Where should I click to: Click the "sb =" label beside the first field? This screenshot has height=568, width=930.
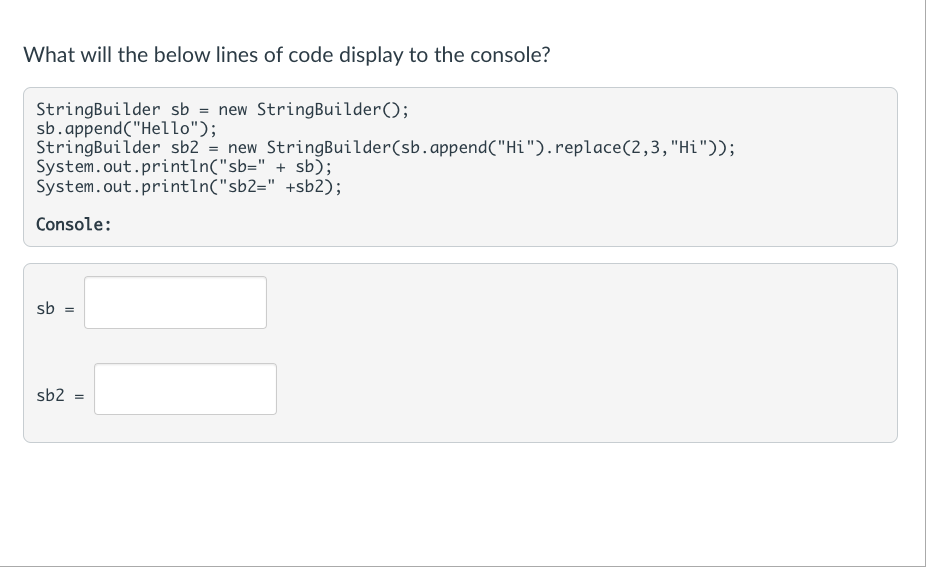coord(55,309)
